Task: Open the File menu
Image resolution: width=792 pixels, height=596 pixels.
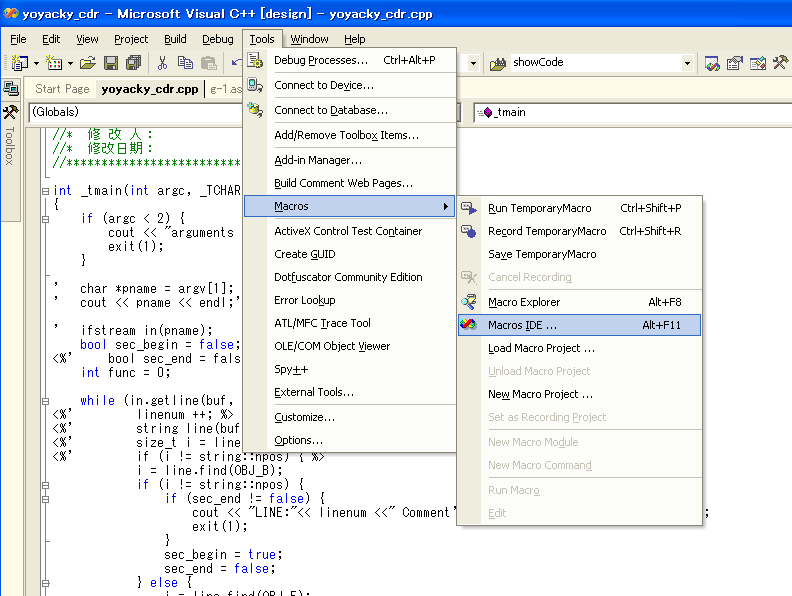Action: (18, 39)
